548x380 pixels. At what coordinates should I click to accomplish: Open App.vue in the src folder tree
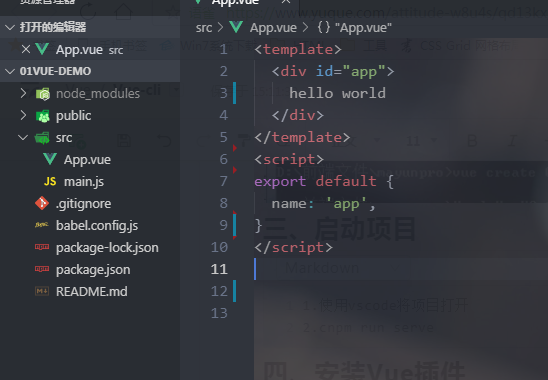(x=87, y=160)
